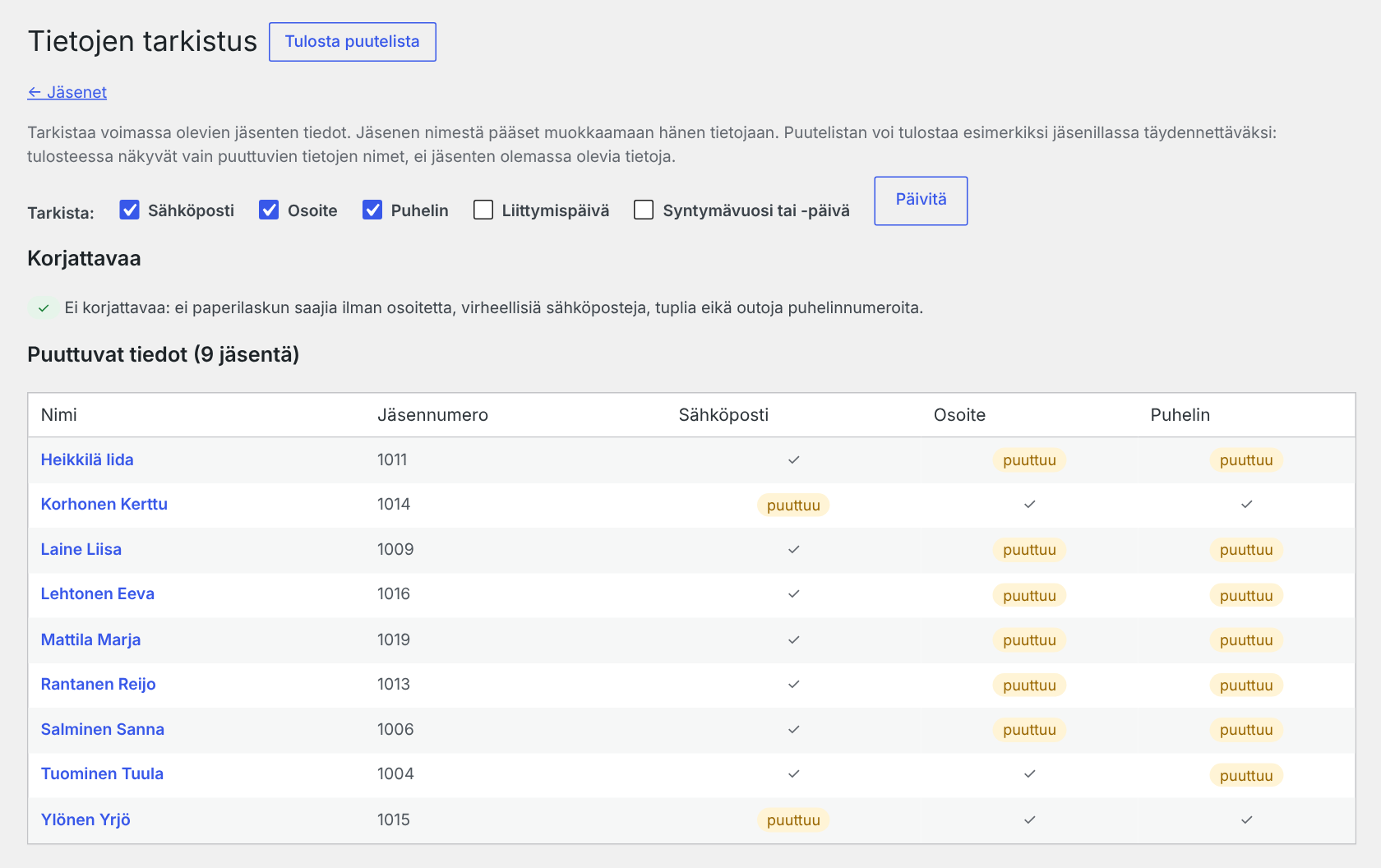The width and height of the screenshot is (1381, 868).
Task: Click Osoite checkmark in Korhonen Kerttu row
Action: click(x=1029, y=504)
